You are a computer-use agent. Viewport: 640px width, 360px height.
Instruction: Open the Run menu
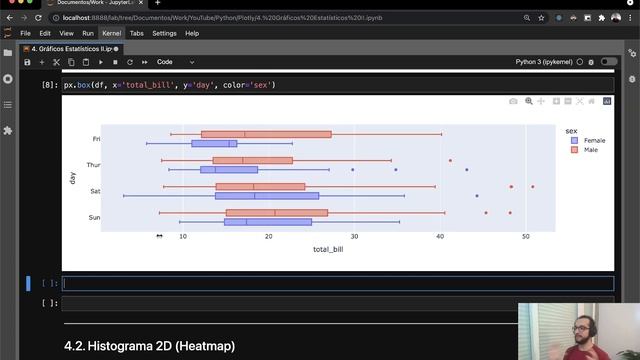click(x=88, y=33)
